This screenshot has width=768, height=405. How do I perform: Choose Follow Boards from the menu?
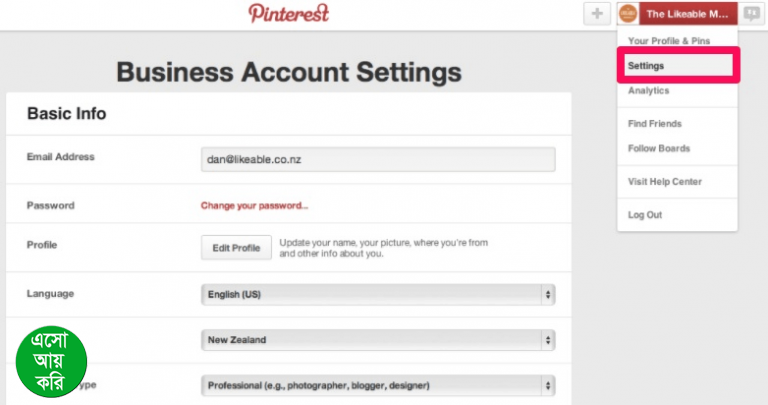pyautogui.click(x=659, y=149)
